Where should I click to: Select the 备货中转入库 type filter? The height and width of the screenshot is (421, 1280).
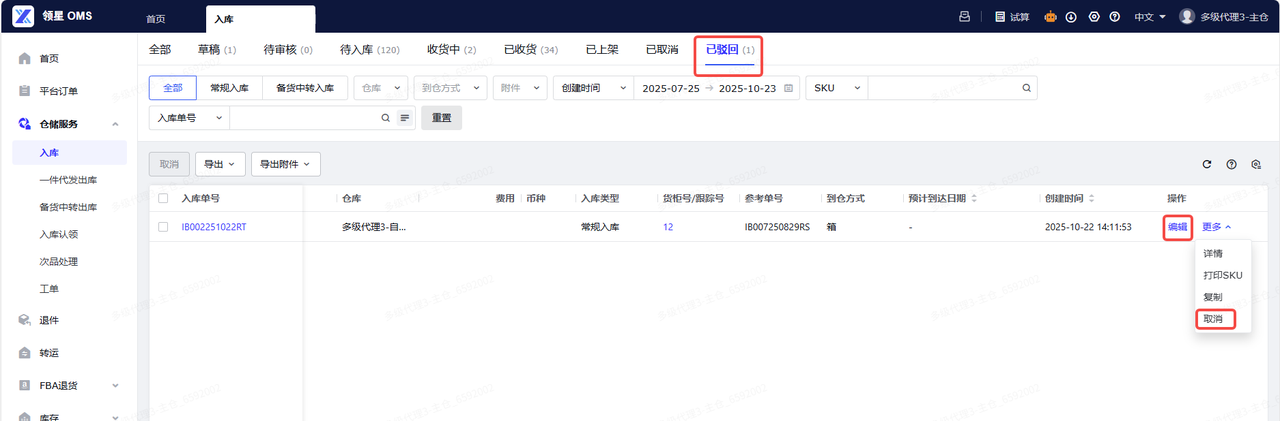[x=305, y=88]
